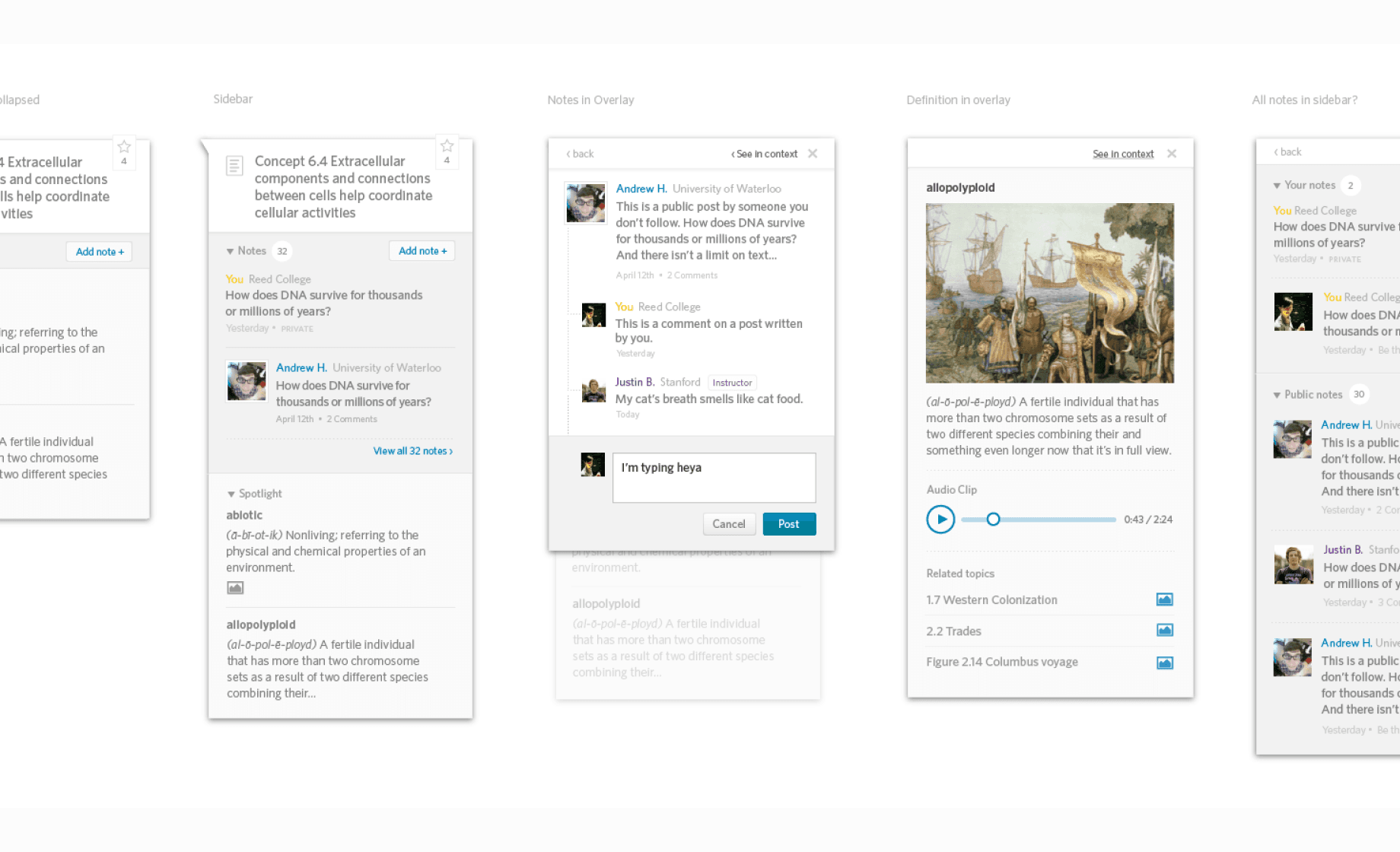Close the Notes overlay with the X
The width and height of the screenshot is (1400, 852).
point(813,154)
